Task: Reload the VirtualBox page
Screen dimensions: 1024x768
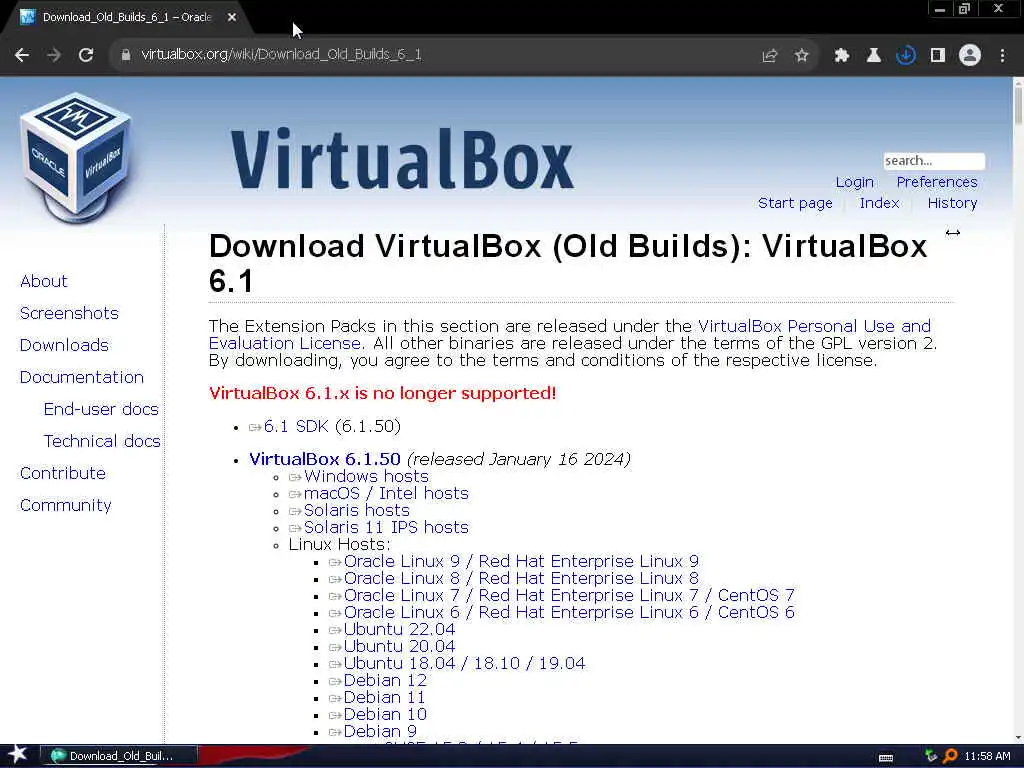Action: [86, 56]
